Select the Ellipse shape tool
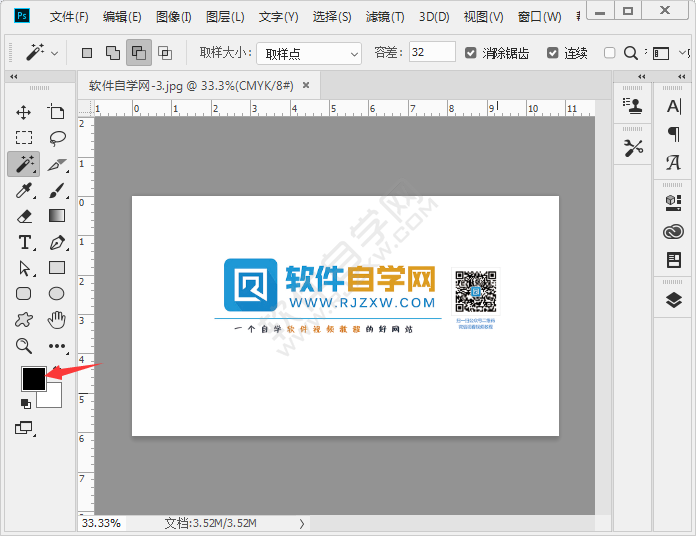This screenshot has width=696, height=536. pyautogui.click(x=56, y=294)
